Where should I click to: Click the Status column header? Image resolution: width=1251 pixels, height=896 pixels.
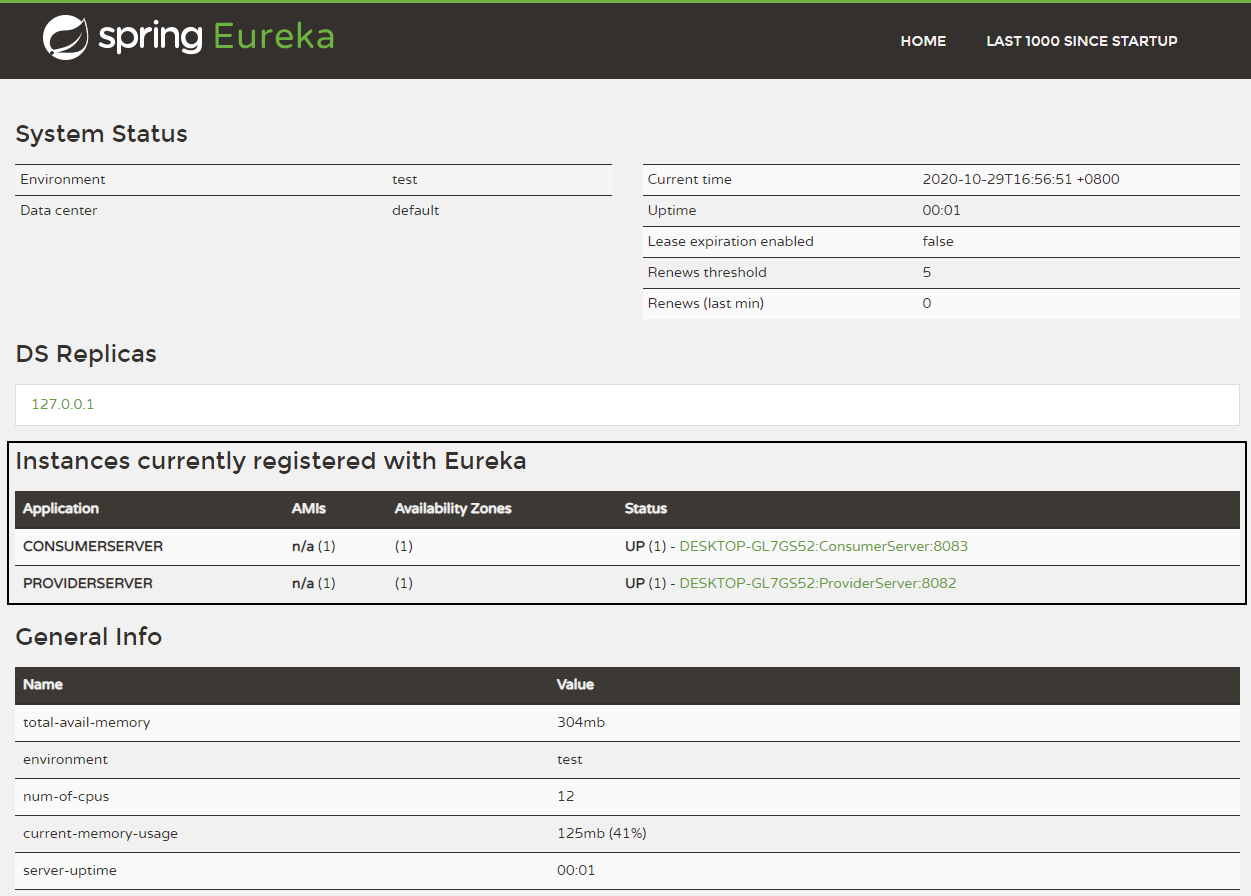(645, 509)
